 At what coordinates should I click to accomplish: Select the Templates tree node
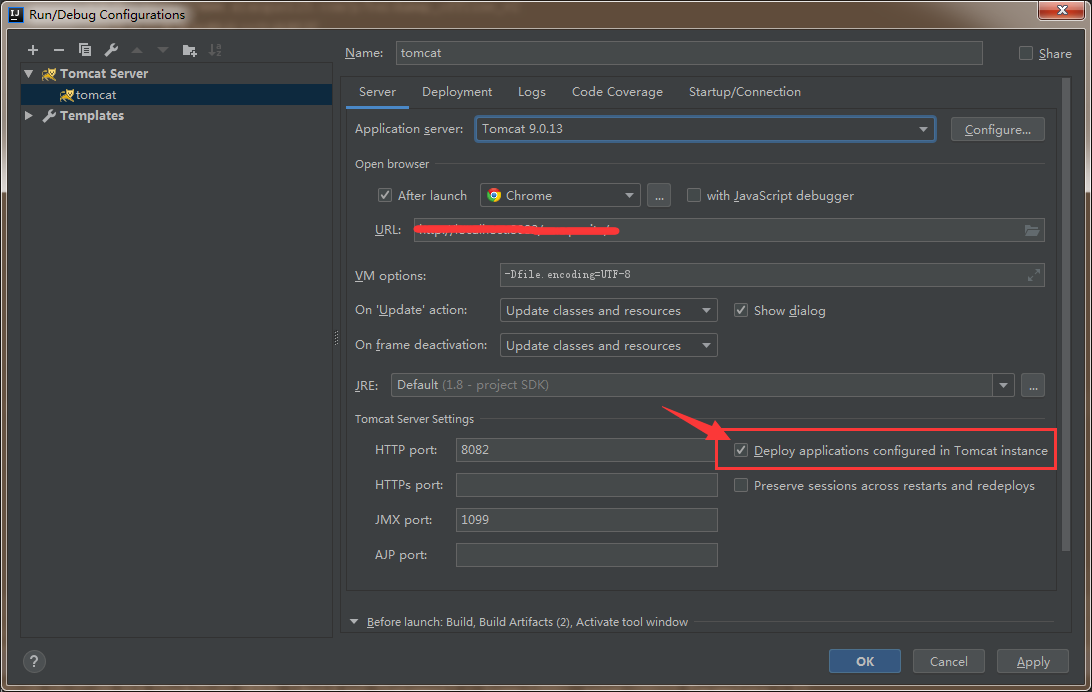pyautogui.click(x=176, y=116)
